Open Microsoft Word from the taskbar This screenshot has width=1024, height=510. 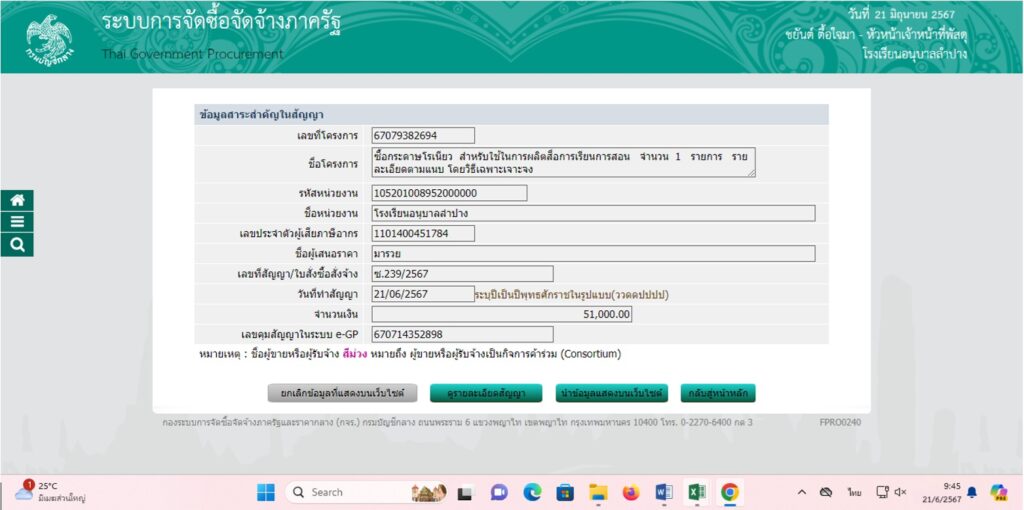click(664, 492)
